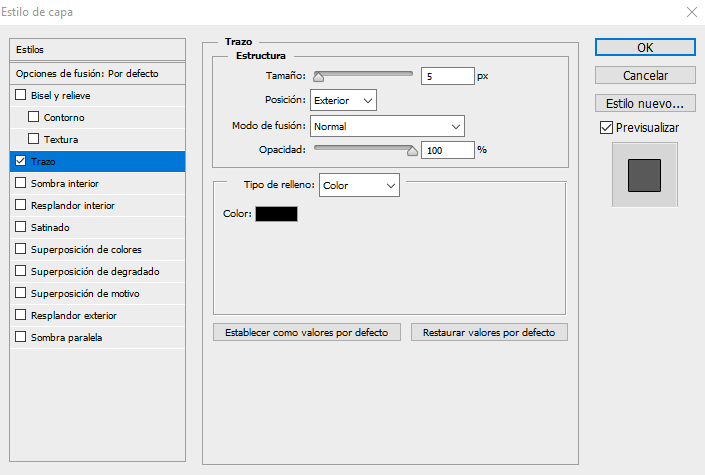Enable Superposición de motivo checkbox

coord(21,293)
